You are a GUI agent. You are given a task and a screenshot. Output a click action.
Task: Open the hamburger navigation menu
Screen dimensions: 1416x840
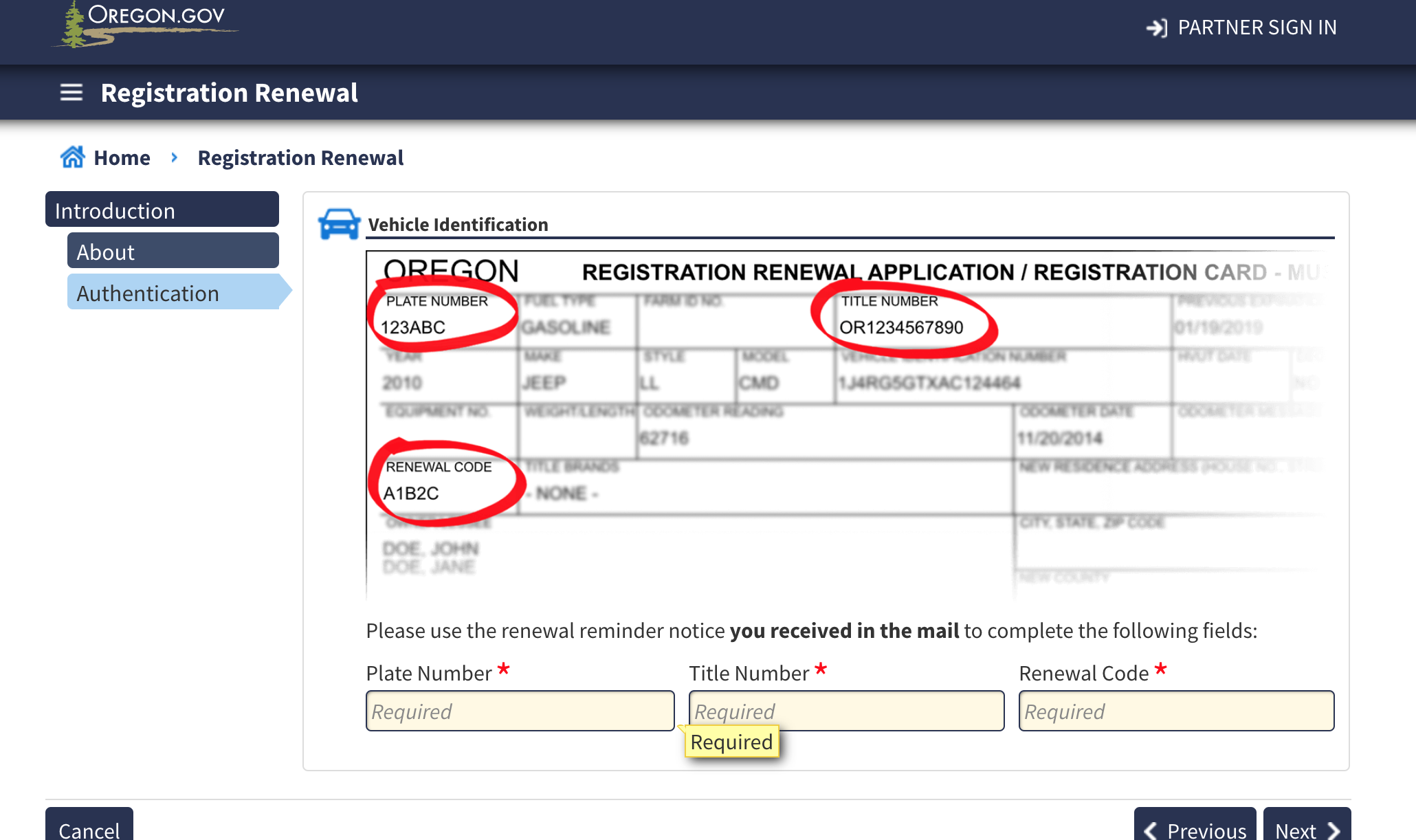pos(71,92)
